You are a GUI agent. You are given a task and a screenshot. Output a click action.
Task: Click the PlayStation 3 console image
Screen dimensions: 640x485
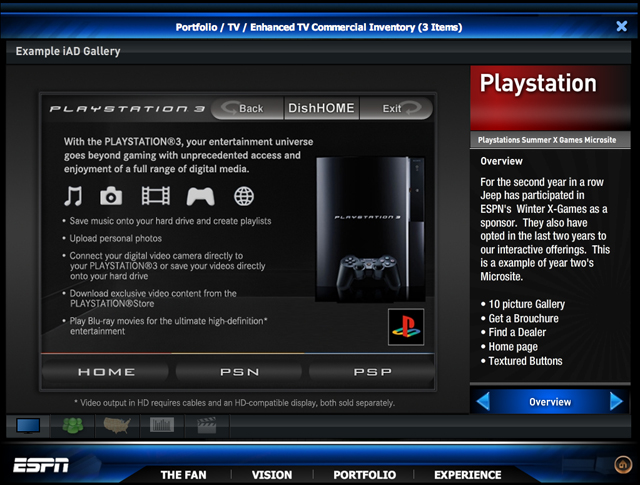tap(371, 229)
